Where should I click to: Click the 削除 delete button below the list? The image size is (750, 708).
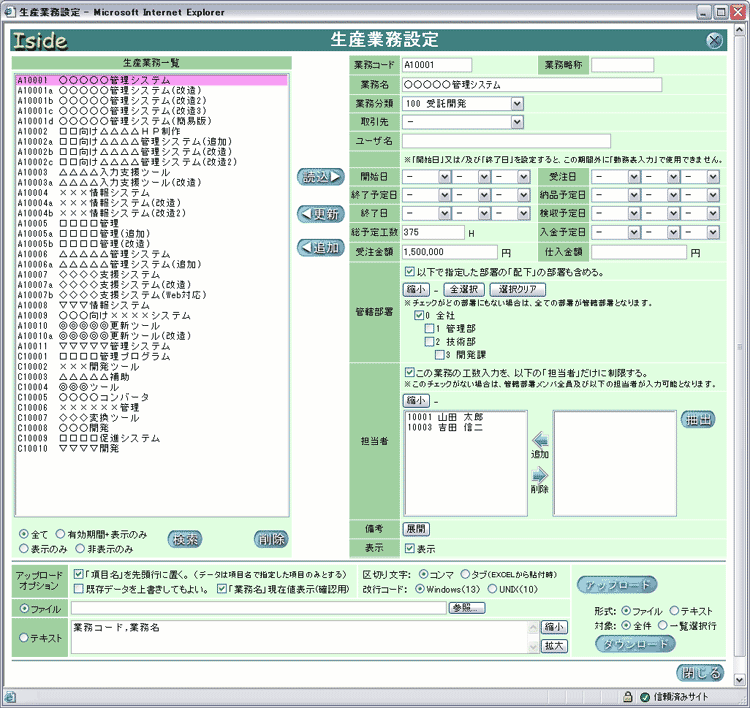click(x=271, y=540)
